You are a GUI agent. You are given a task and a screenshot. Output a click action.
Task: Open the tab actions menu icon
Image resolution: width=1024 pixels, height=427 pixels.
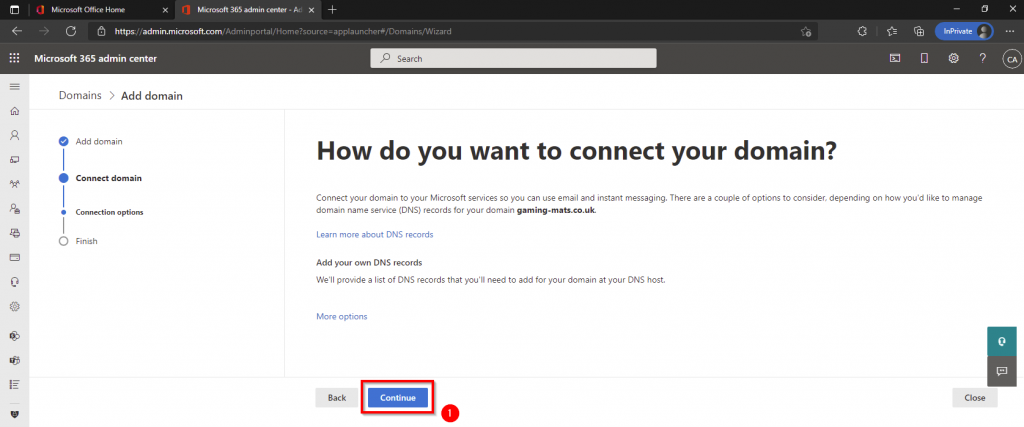14,10
